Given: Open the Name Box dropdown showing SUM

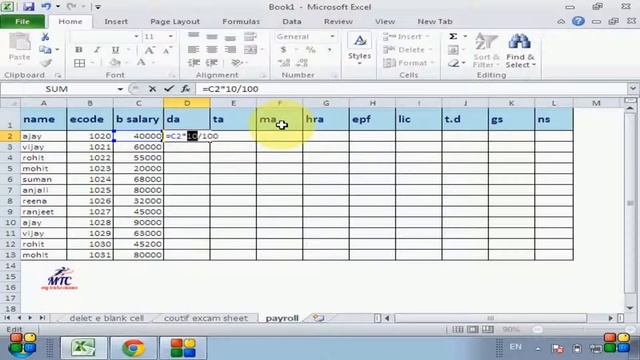Looking at the screenshot, I should (120, 89).
